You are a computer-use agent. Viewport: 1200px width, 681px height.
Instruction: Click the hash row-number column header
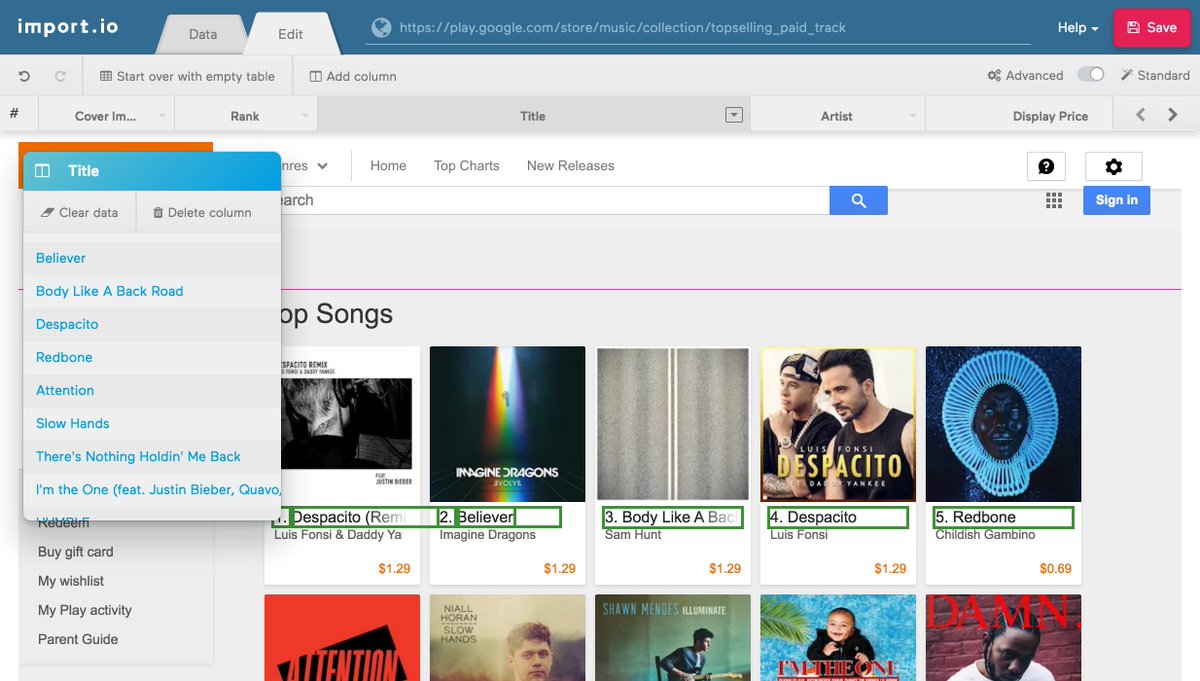point(14,114)
